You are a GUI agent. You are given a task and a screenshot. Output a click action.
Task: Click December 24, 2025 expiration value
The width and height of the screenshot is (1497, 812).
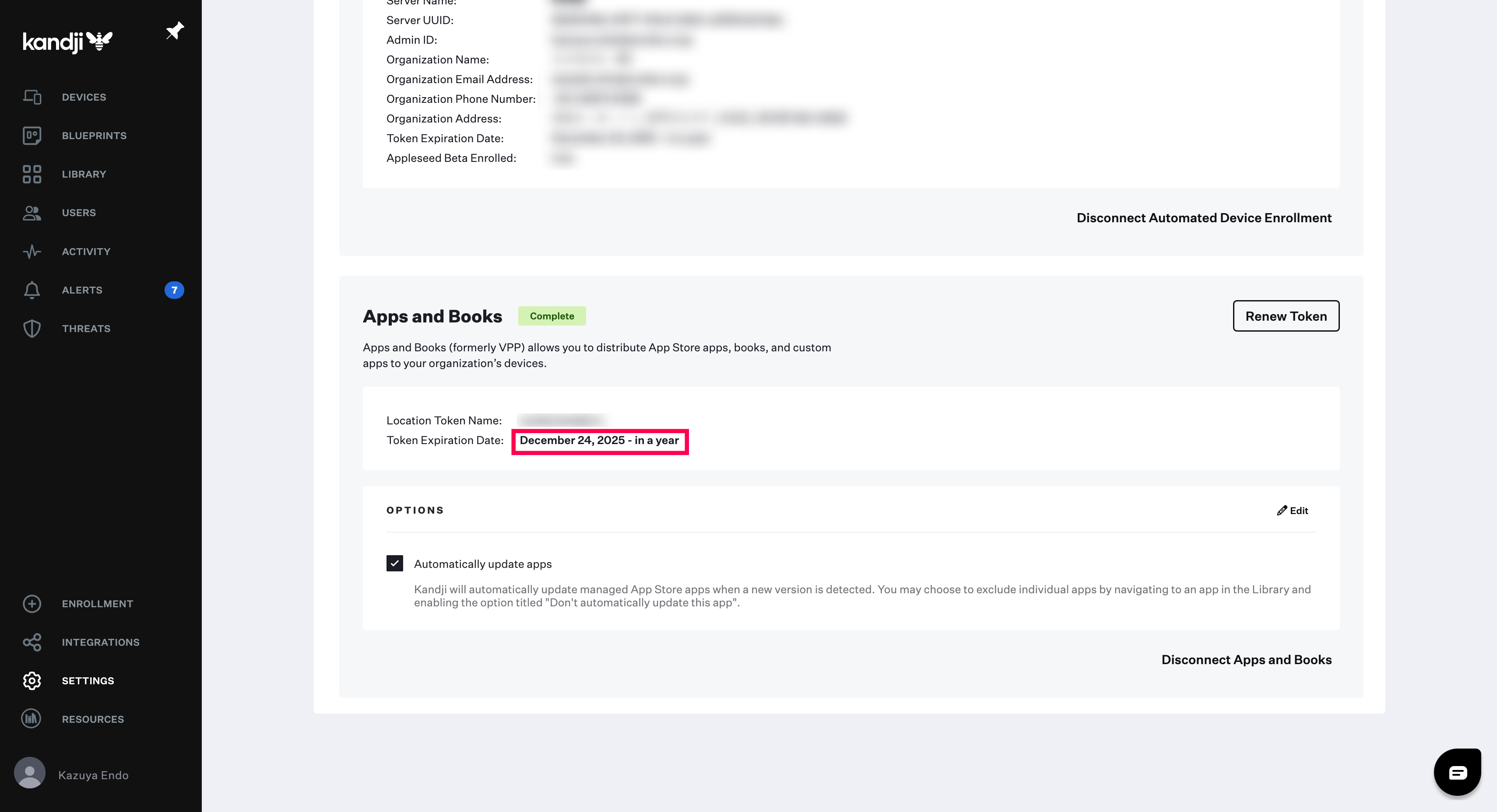599,440
